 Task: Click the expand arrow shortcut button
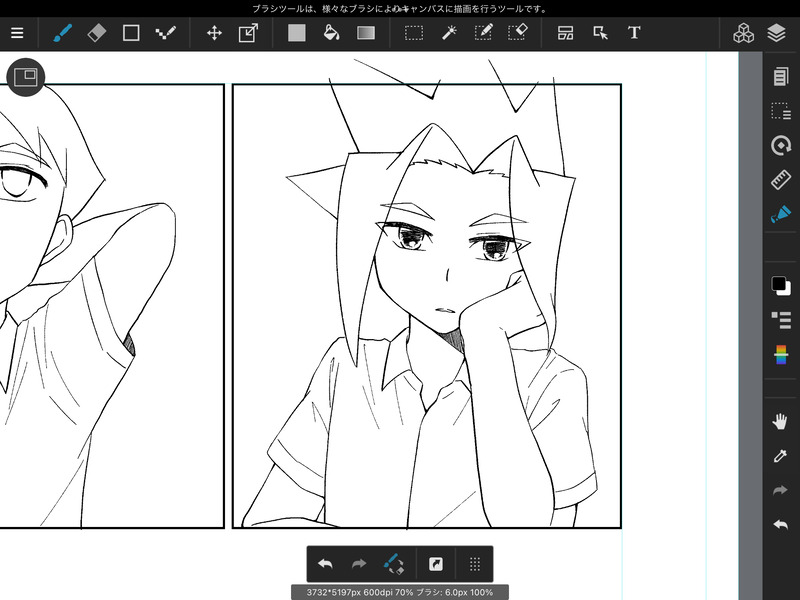pyautogui.click(x=436, y=564)
